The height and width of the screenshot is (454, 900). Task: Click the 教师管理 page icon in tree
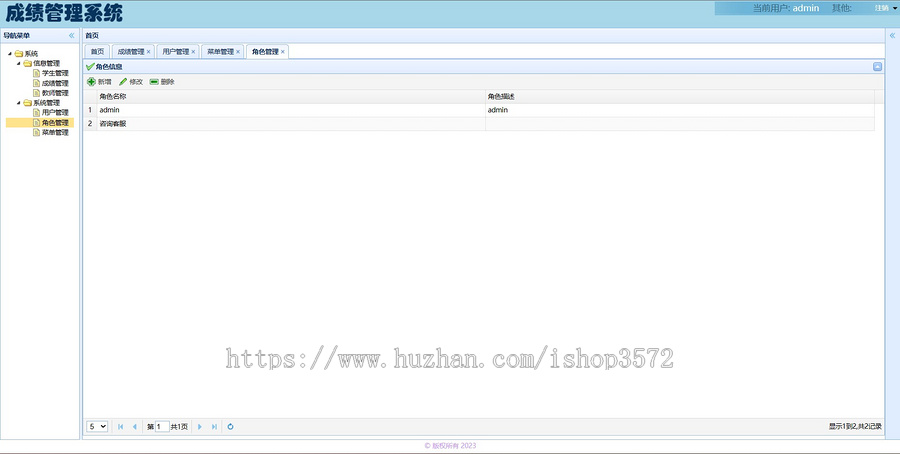(x=37, y=93)
